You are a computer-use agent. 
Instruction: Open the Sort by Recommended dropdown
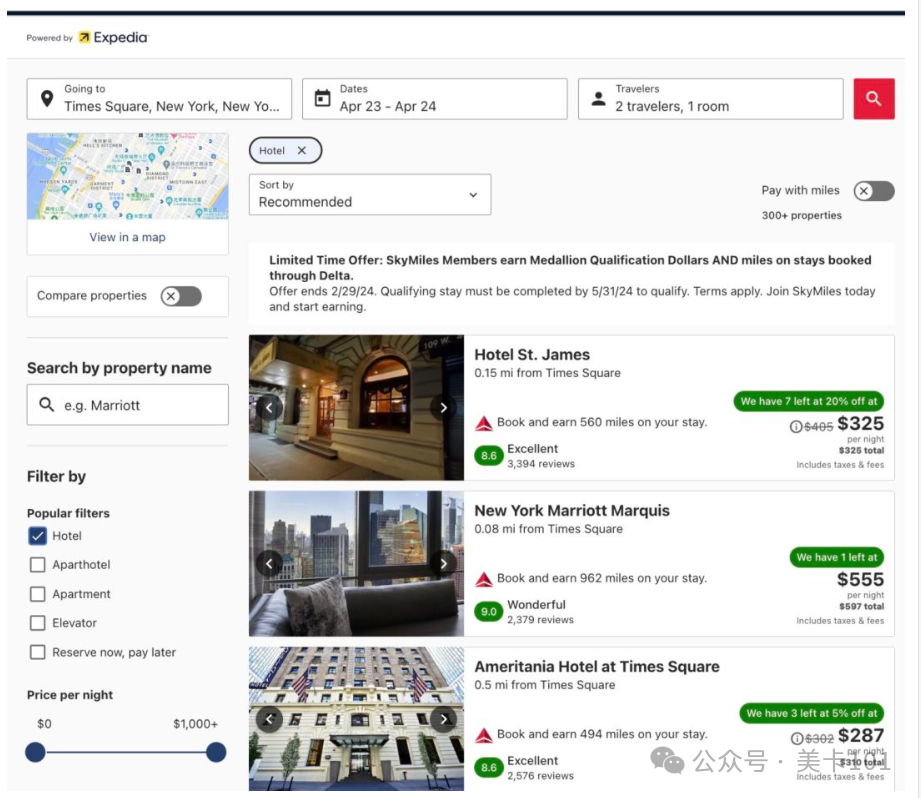(370, 194)
